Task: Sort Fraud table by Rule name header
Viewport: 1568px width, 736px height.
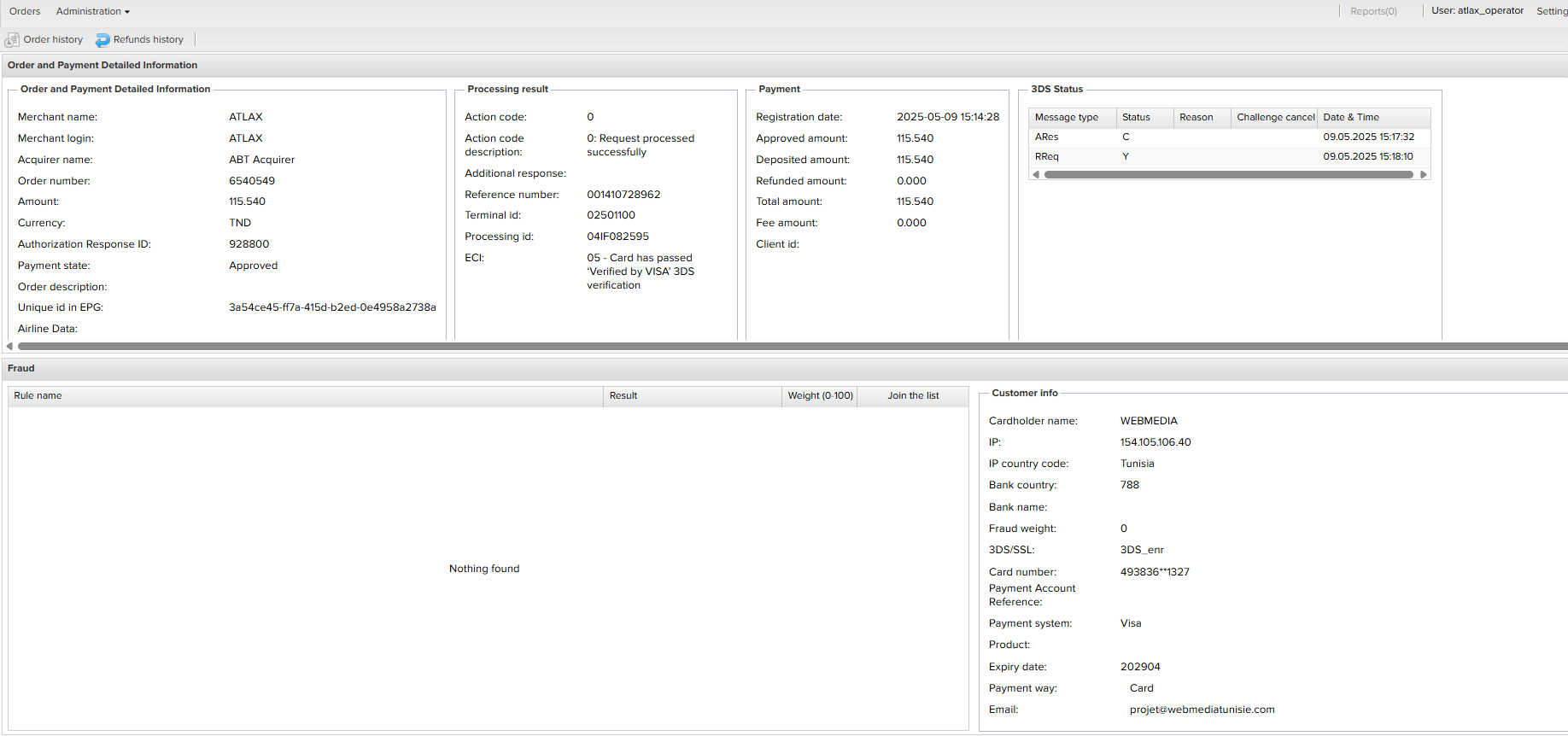Action: [x=38, y=396]
